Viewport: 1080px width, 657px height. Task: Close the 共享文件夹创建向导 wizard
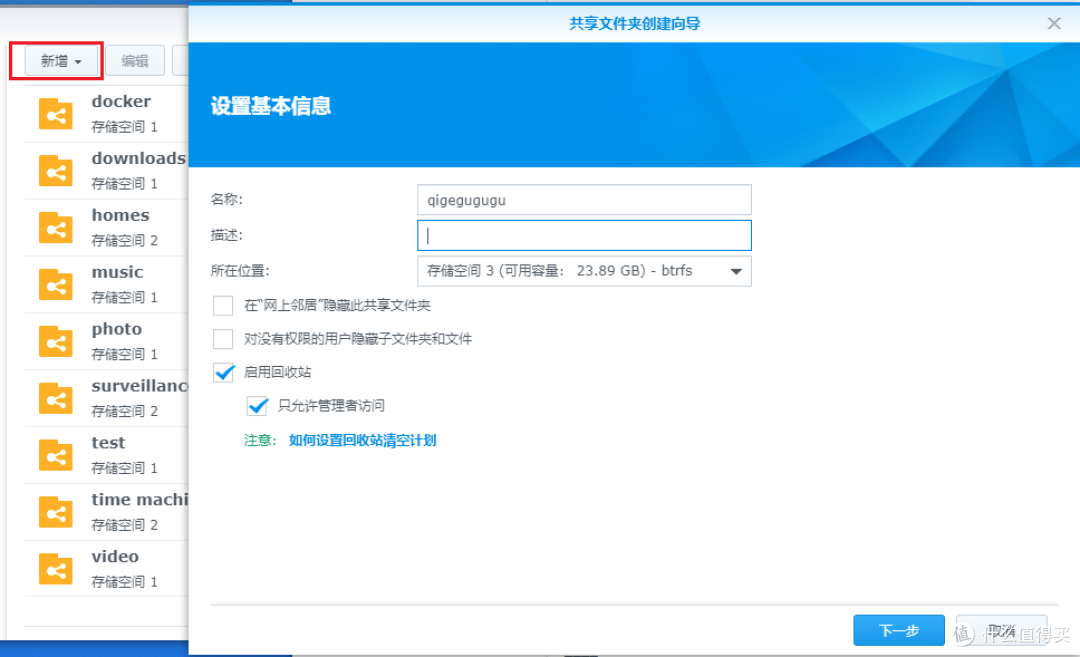click(1054, 23)
